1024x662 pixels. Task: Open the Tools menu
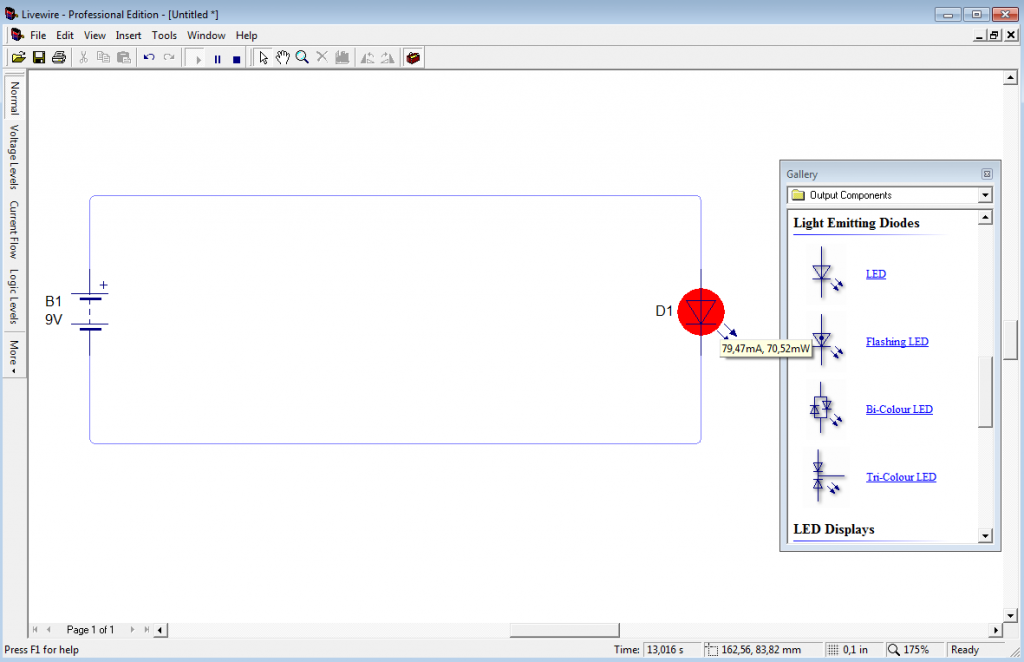(x=164, y=35)
